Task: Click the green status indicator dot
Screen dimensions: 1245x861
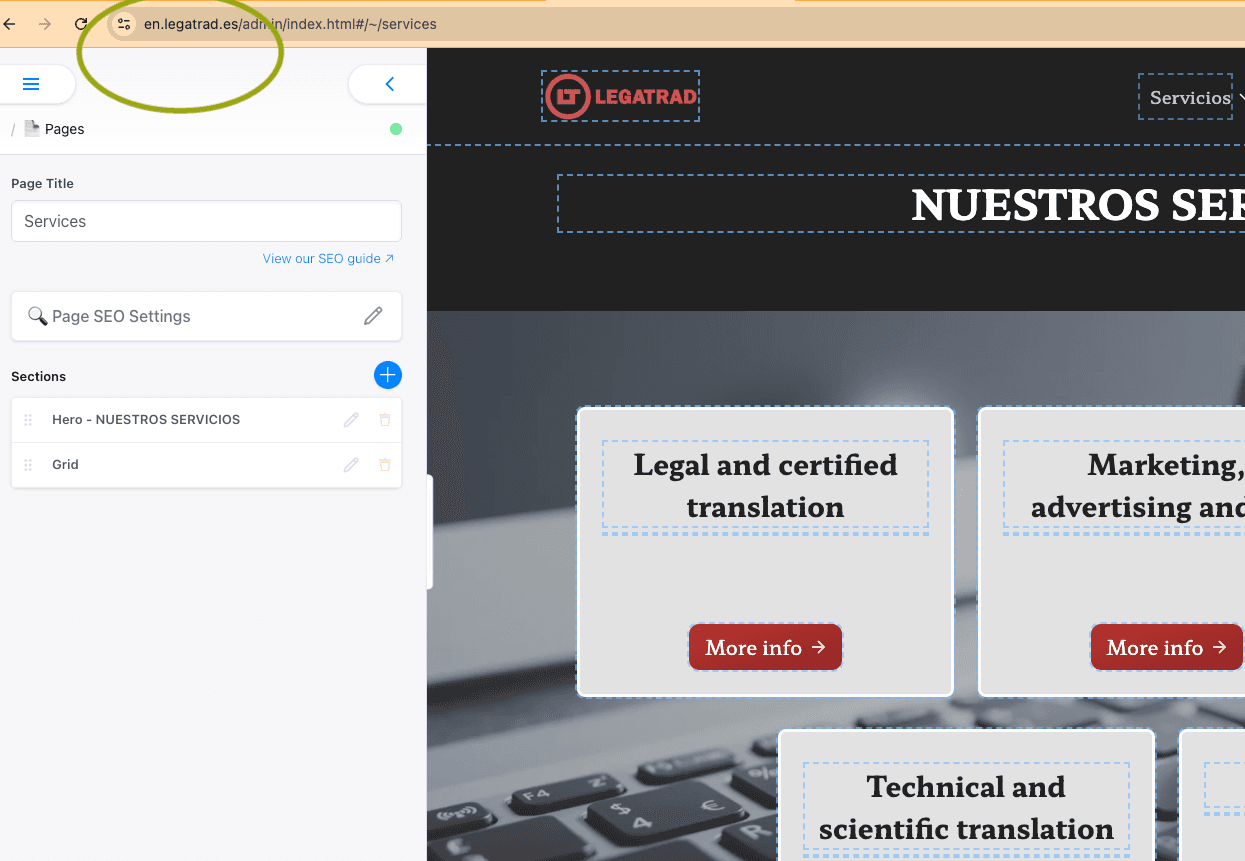Action: point(396,129)
